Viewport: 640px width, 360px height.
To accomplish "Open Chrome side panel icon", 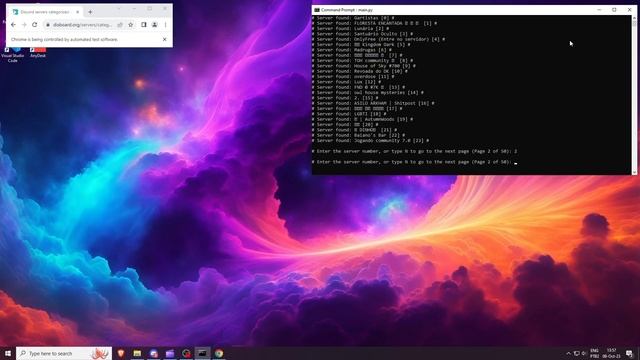I will coord(144,25).
